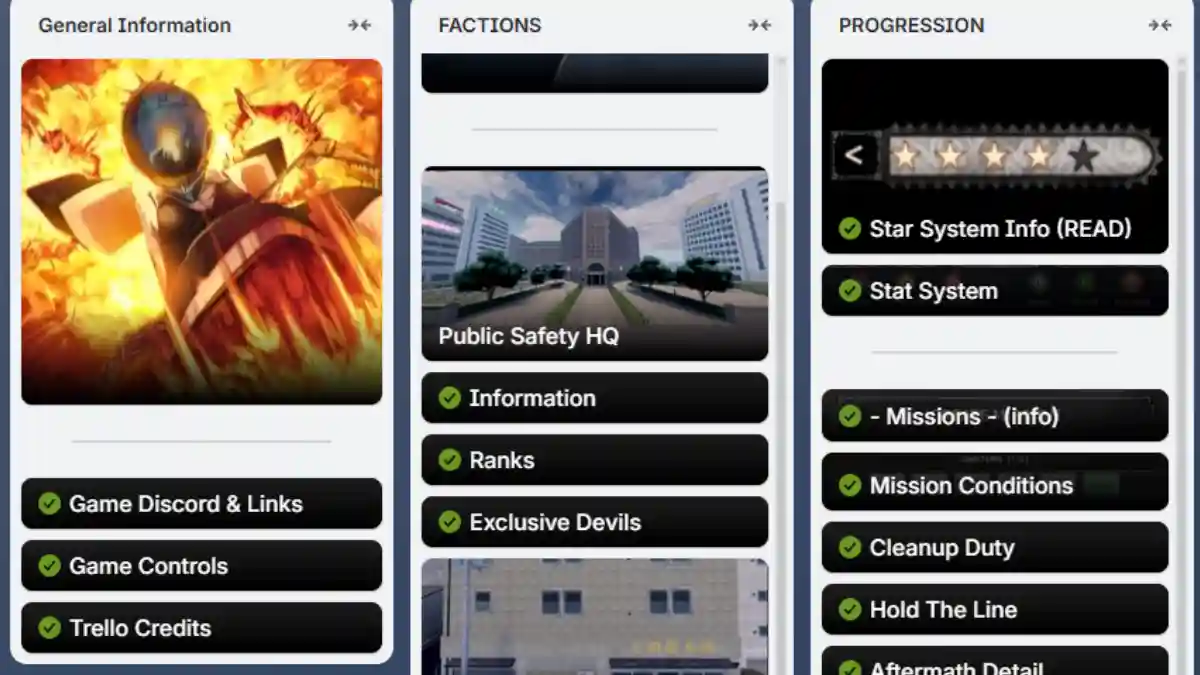Screen dimensions: 1200x675
Task: Click green check icon on Stat System
Action: point(850,291)
